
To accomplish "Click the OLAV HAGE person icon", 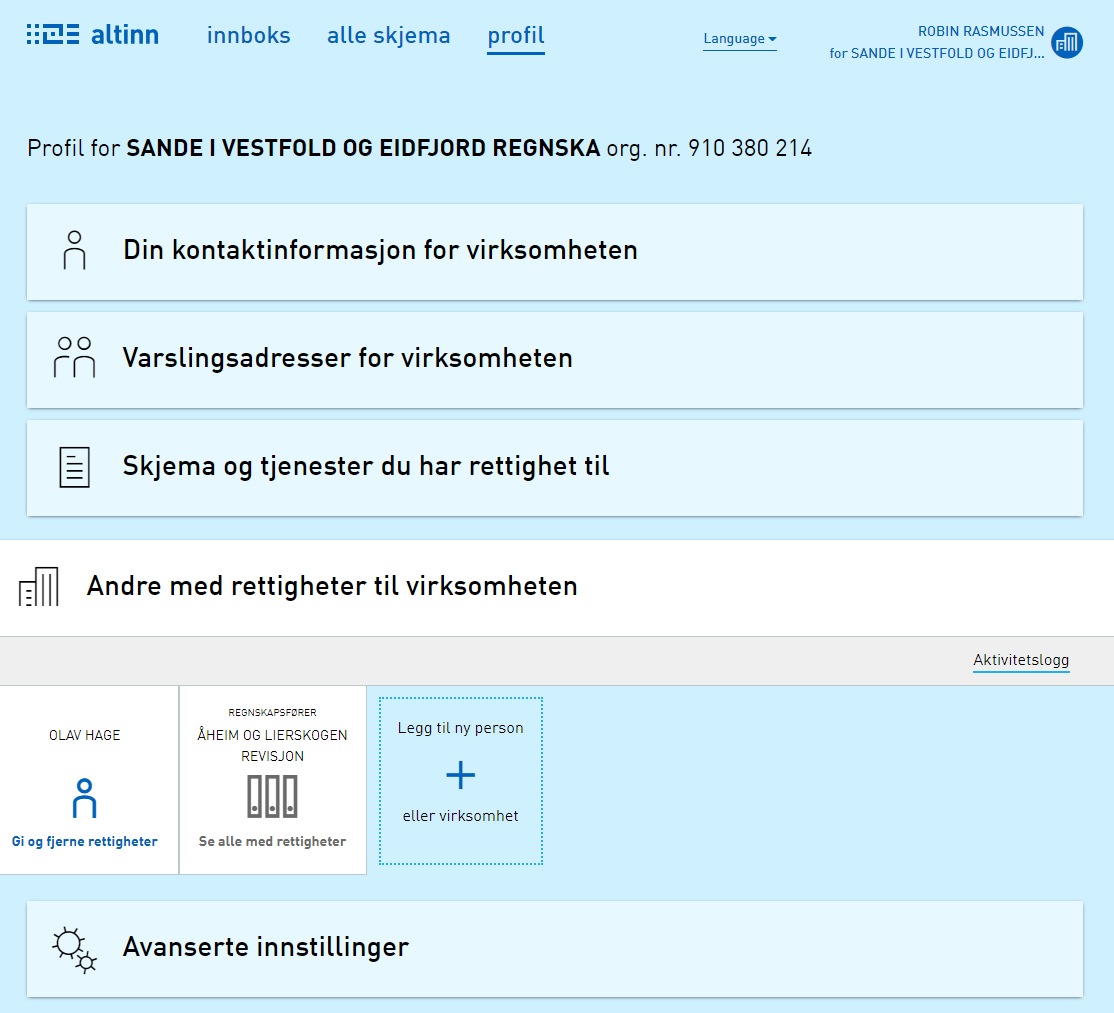I will (x=85, y=798).
